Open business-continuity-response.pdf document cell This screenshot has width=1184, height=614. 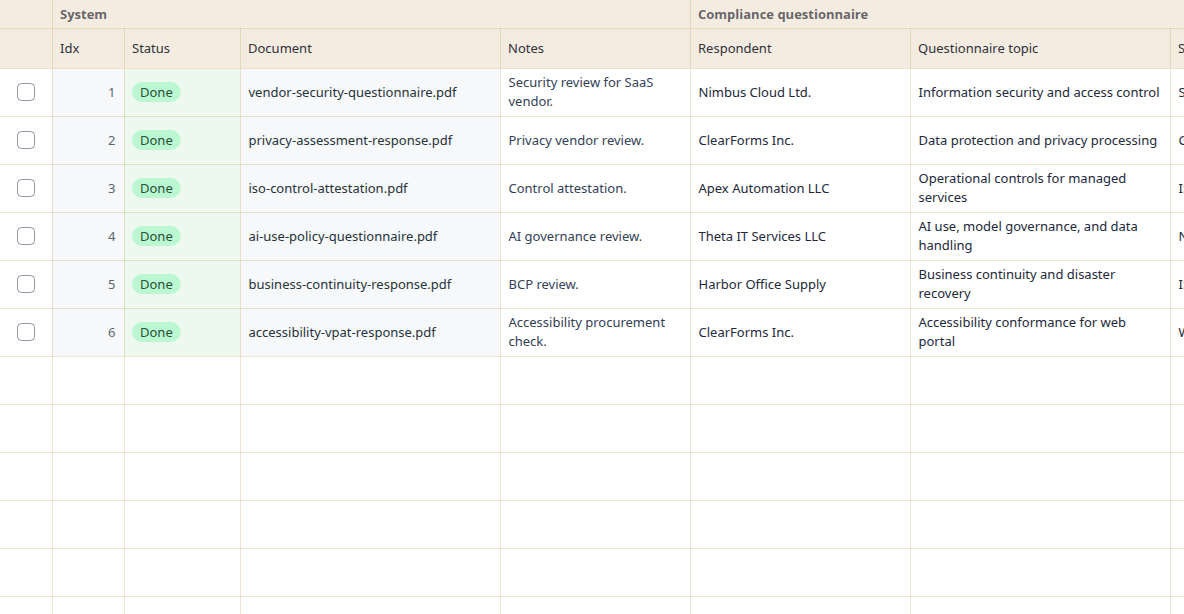pos(370,284)
